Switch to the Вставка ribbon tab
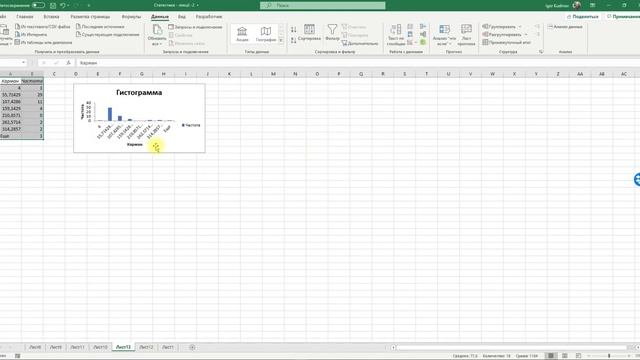Image resolution: width=640 pixels, height=360 pixels. 51,17
